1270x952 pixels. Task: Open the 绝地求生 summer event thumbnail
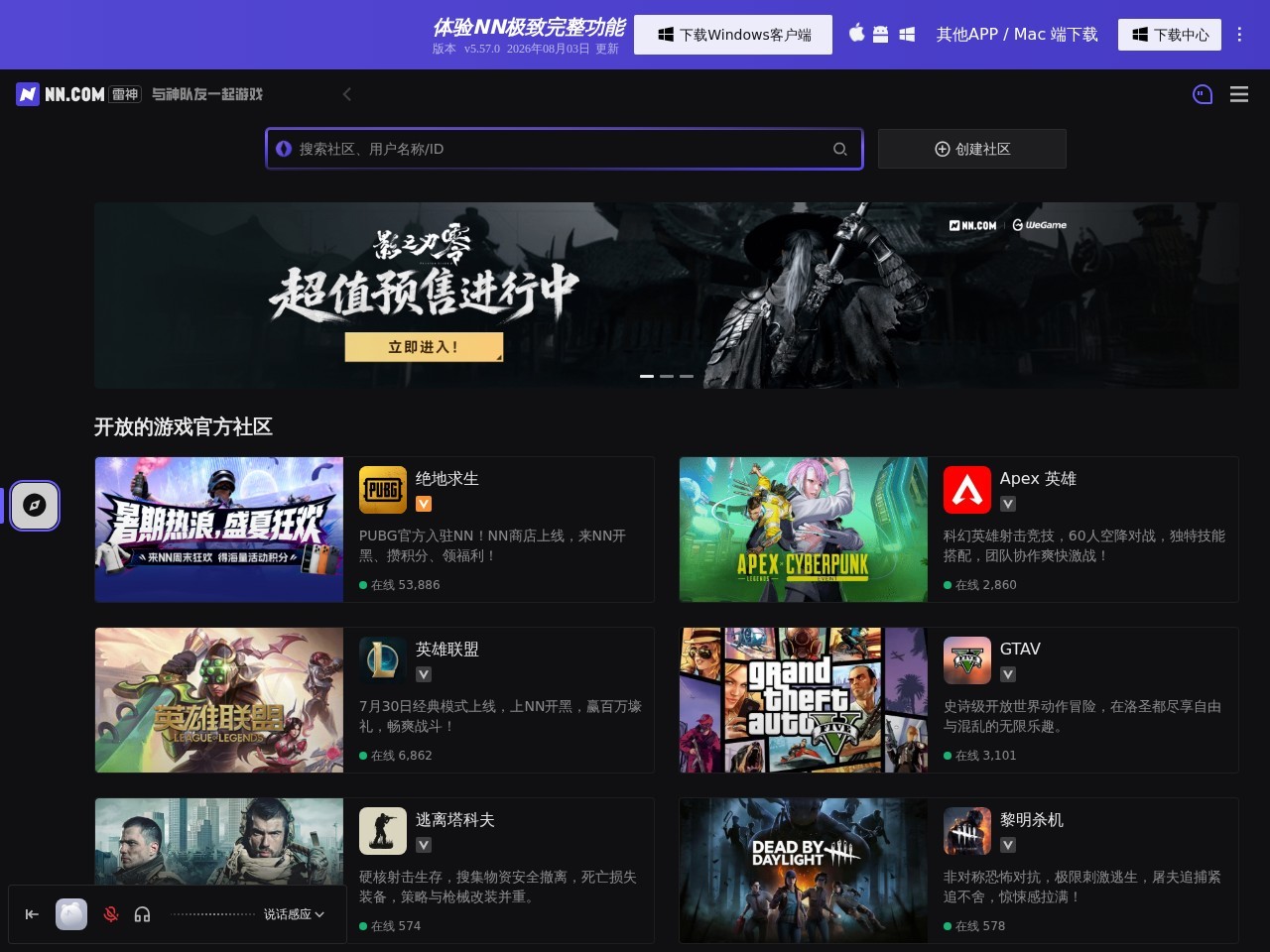(x=219, y=530)
